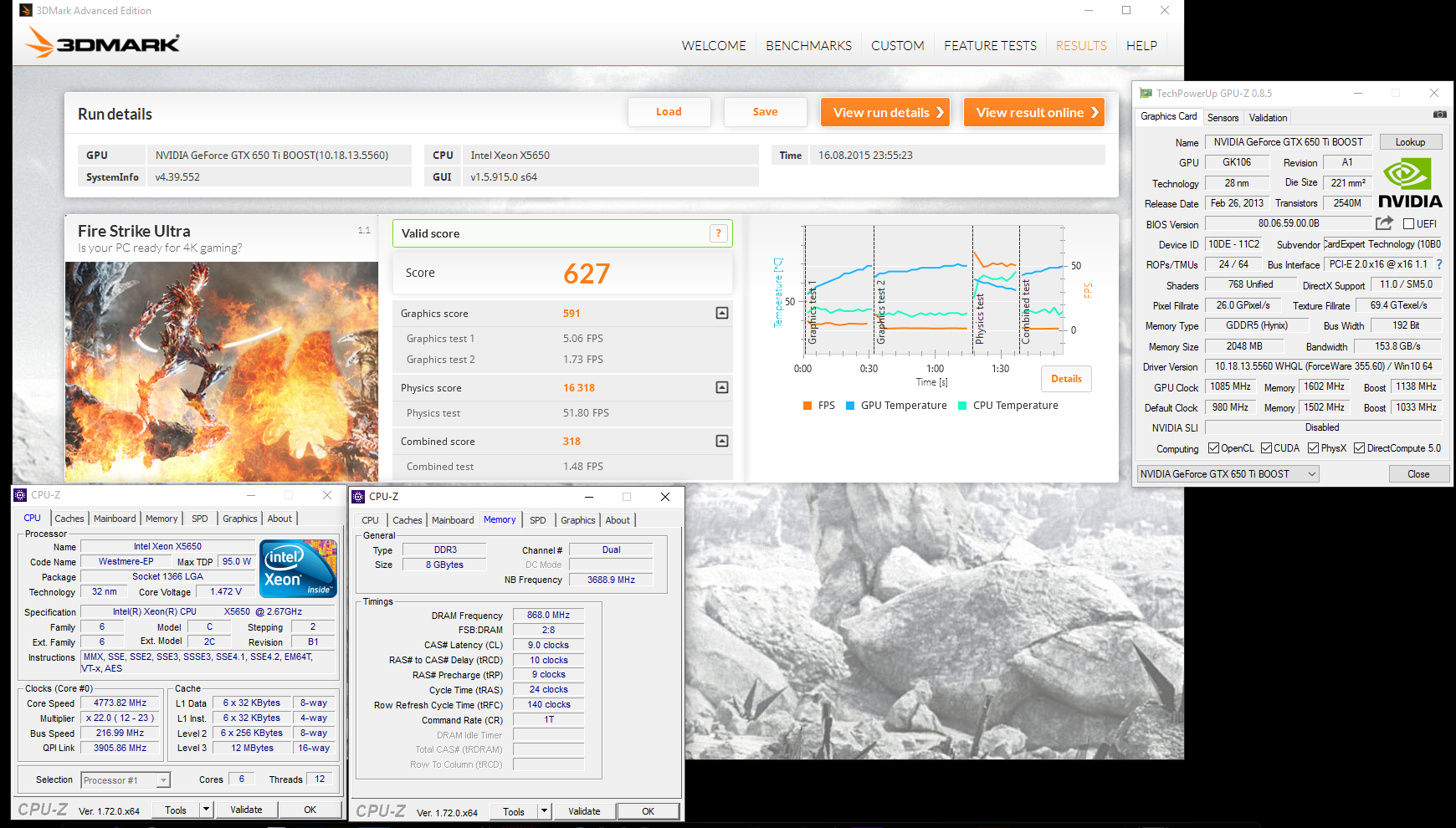Toggle the PhysX checkbox
This screenshot has height=828, width=1456.
pos(1313,448)
